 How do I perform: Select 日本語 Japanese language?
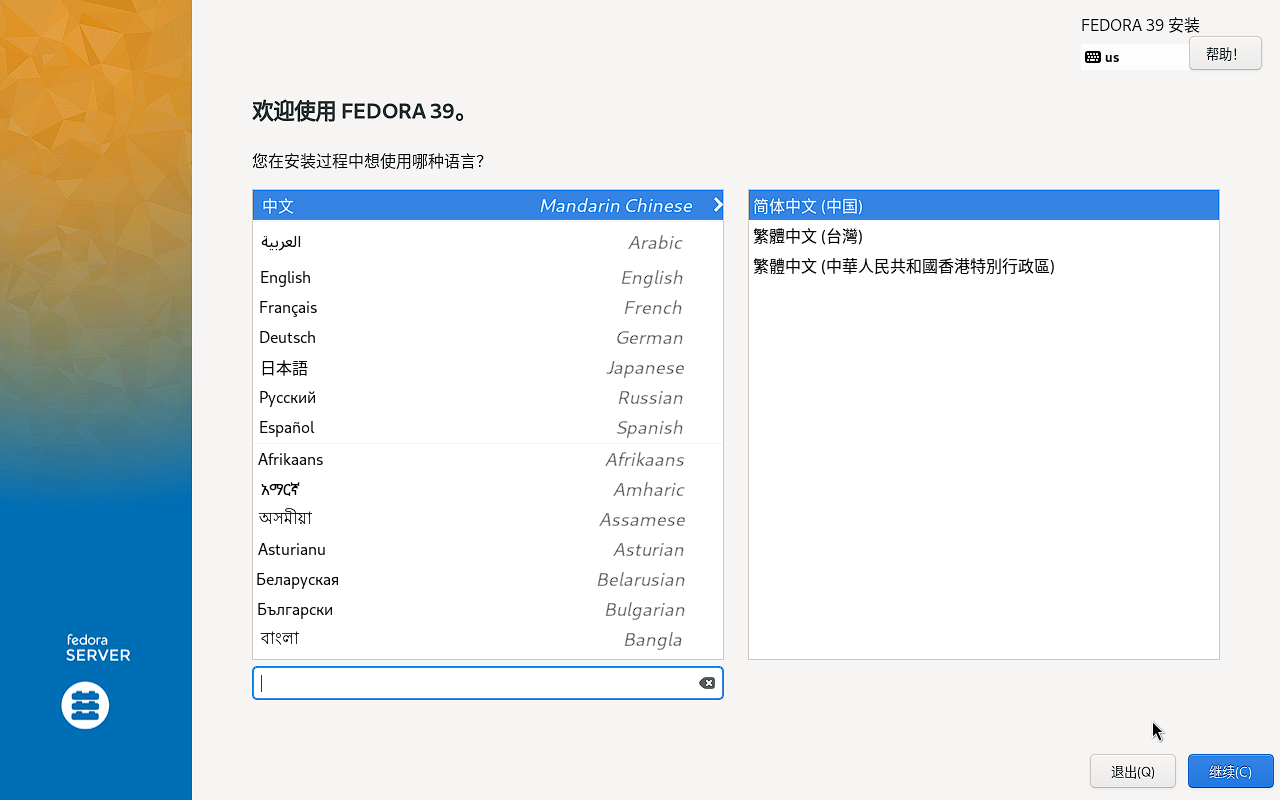[488, 367]
